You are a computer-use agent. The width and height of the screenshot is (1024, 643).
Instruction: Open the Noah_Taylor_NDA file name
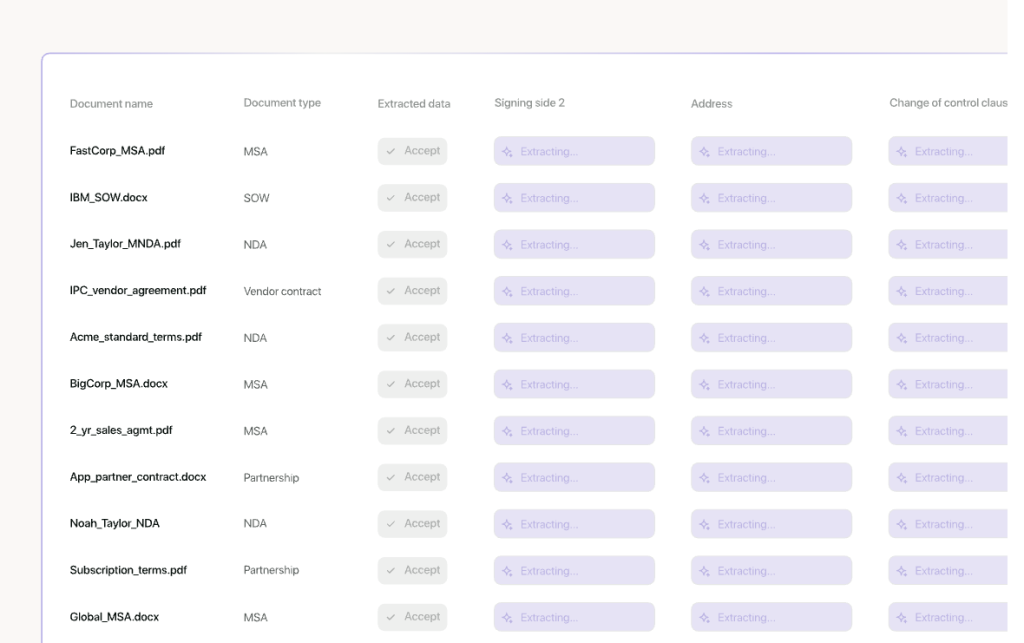click(x=114, y=524)
